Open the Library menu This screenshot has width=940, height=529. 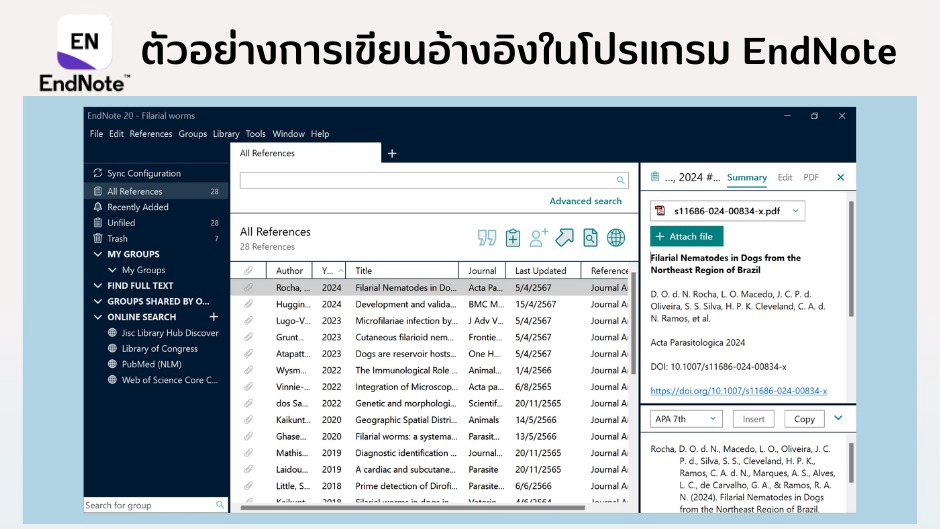226,134
